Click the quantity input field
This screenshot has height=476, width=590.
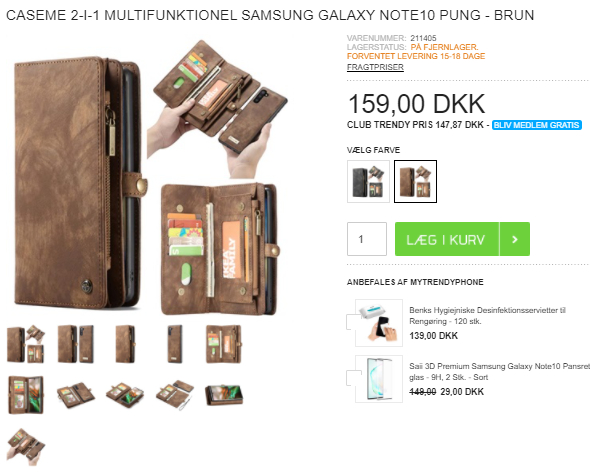(367, 239)
